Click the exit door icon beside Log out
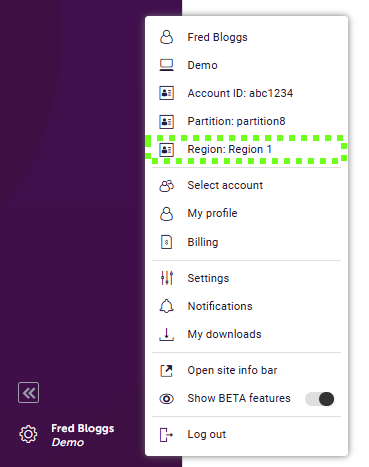369x467 pixels. (166, 435)
